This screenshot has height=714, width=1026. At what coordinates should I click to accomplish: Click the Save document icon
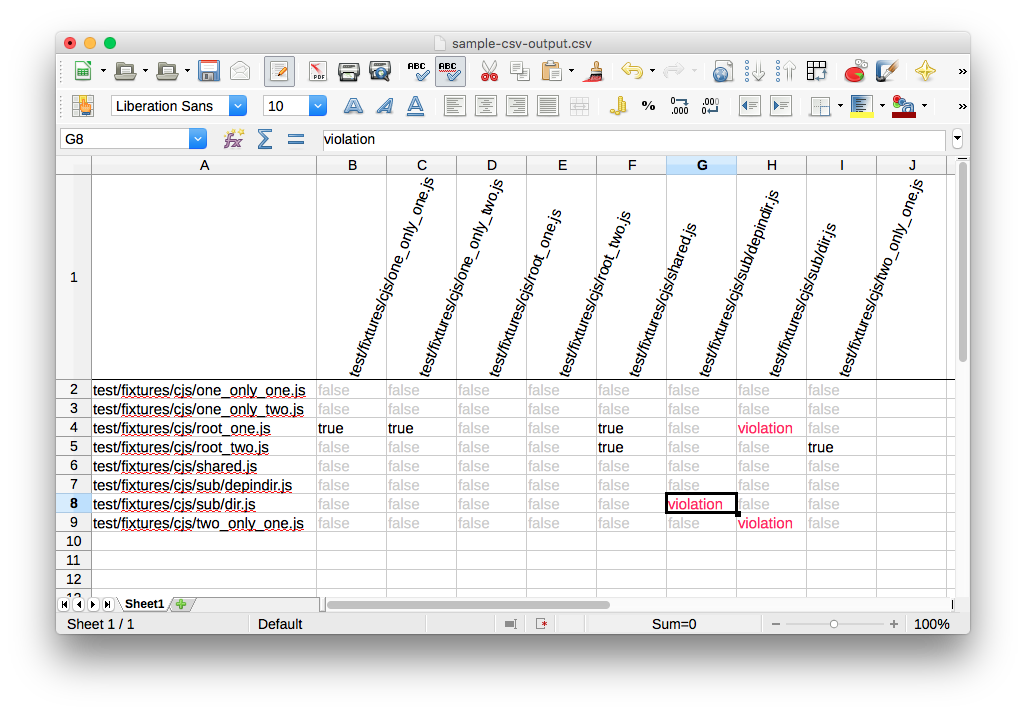tap(209, 71)
